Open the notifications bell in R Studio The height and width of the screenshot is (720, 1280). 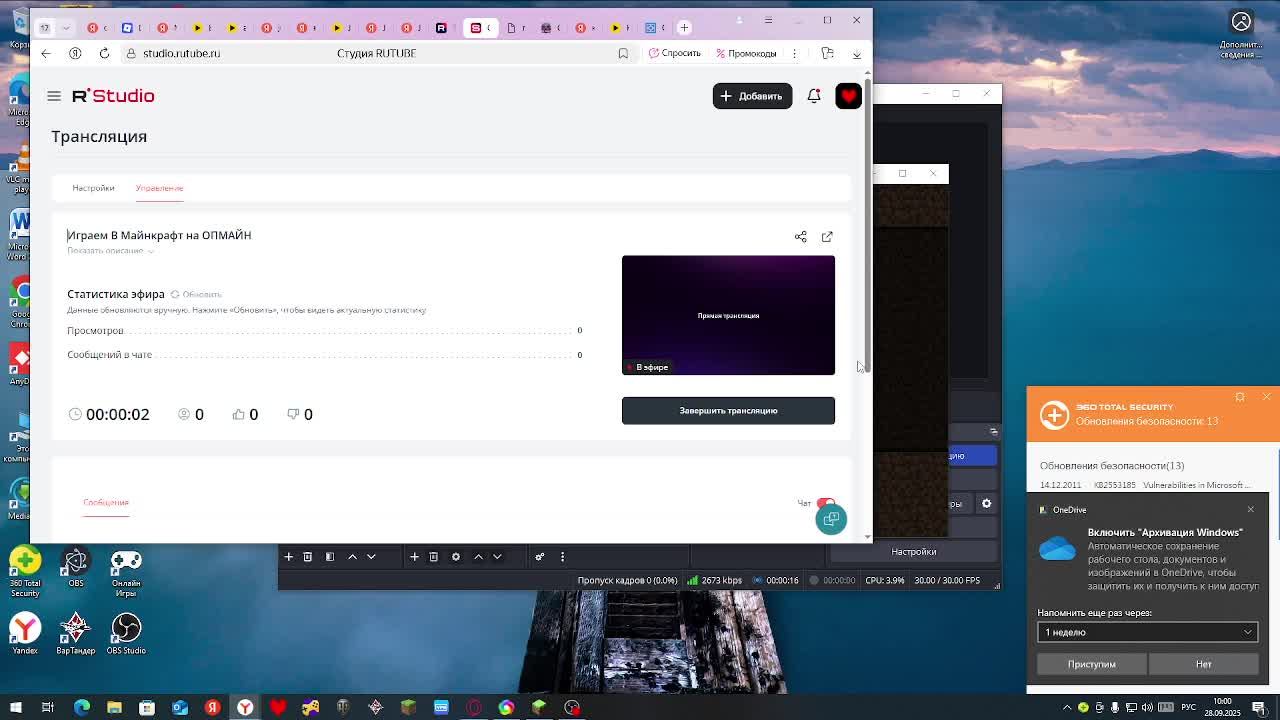[x=814, y=96]
